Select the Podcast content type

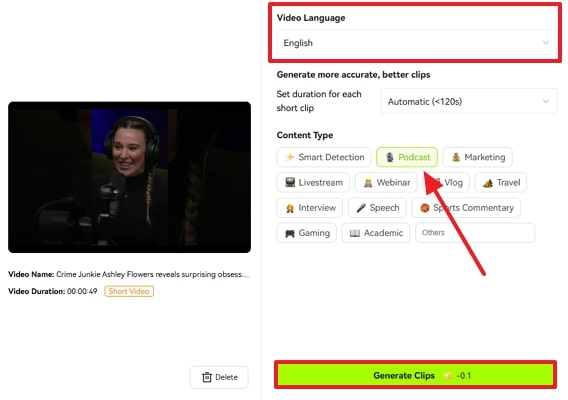[x=407, y=157]
